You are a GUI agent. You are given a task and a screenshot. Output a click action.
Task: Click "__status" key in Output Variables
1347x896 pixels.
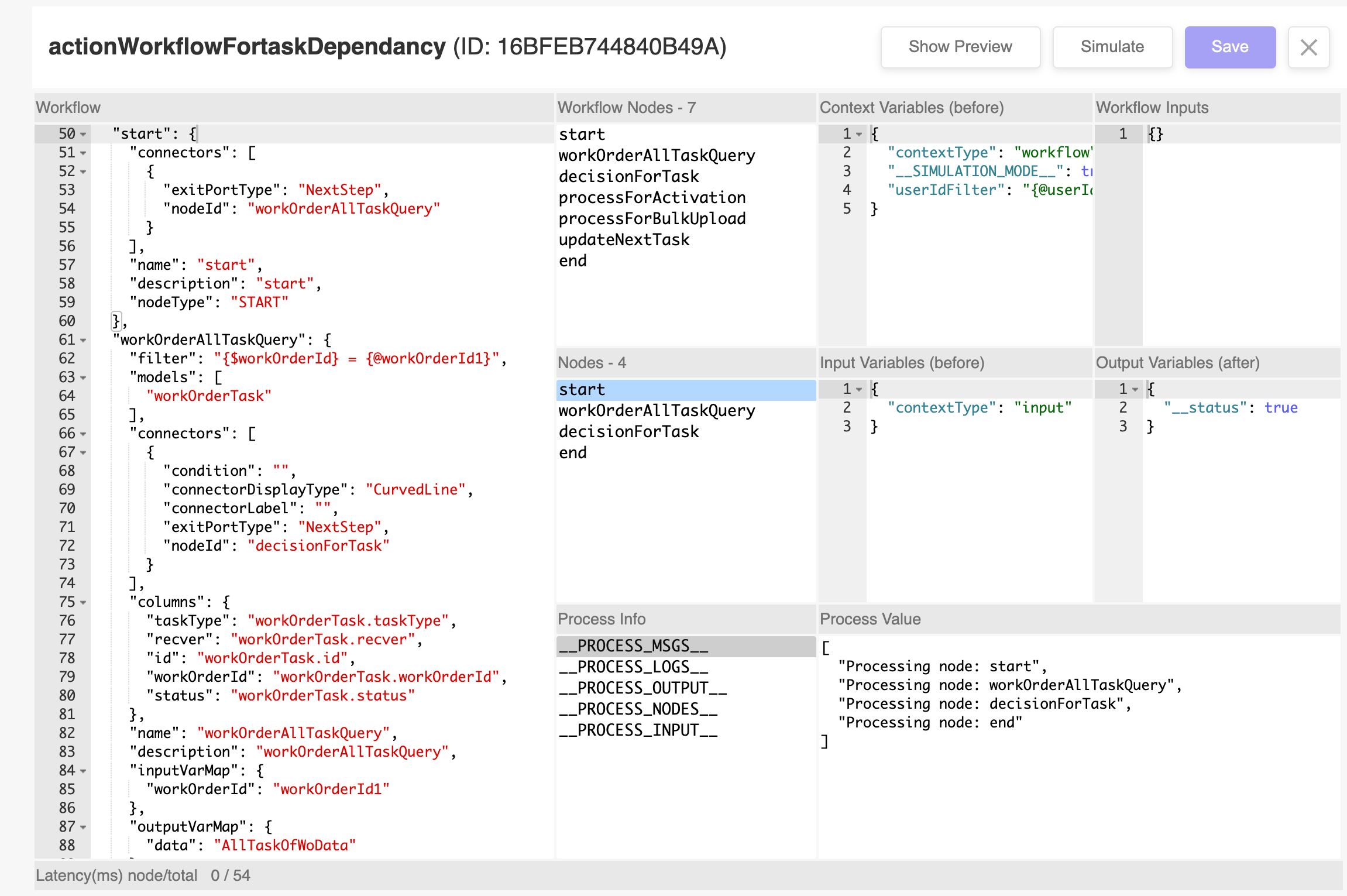click(x=1205, y=408)
